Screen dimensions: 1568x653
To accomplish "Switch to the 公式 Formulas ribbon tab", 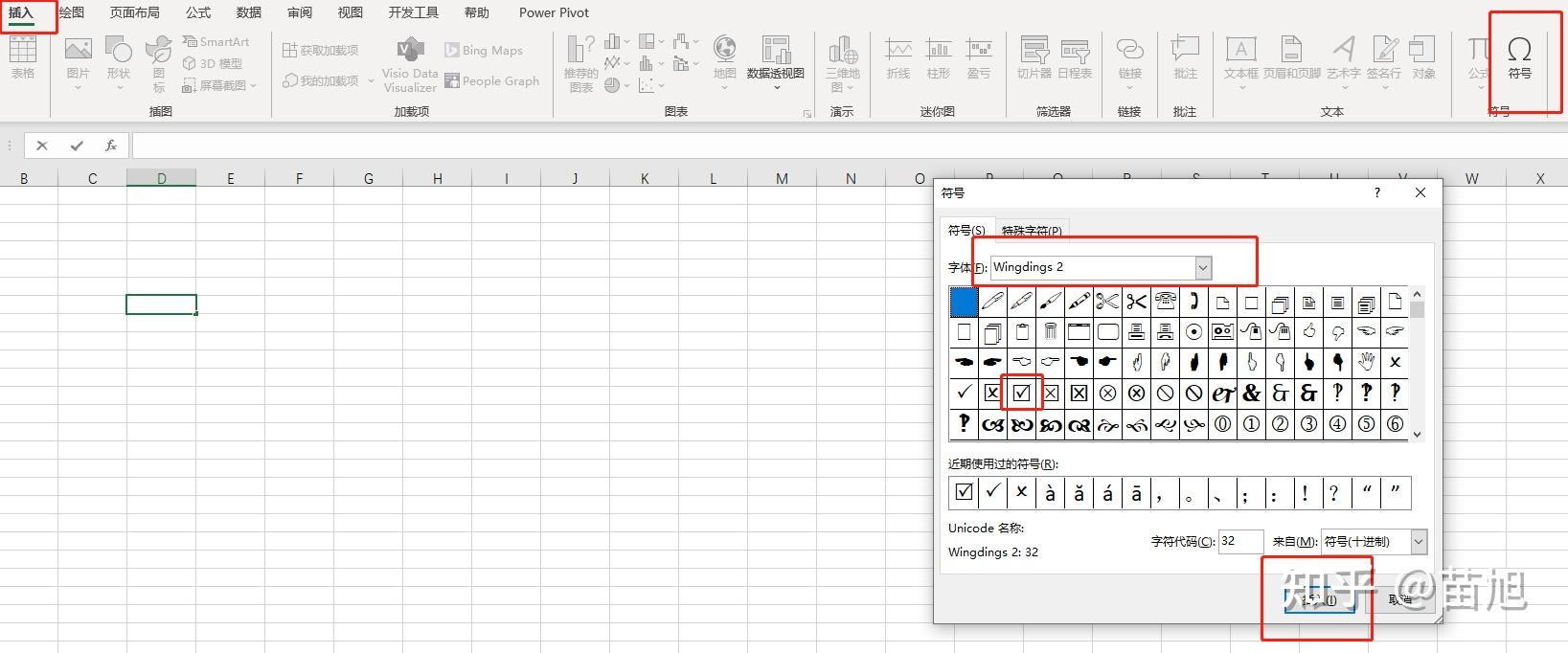I will [x=198, y=13].
